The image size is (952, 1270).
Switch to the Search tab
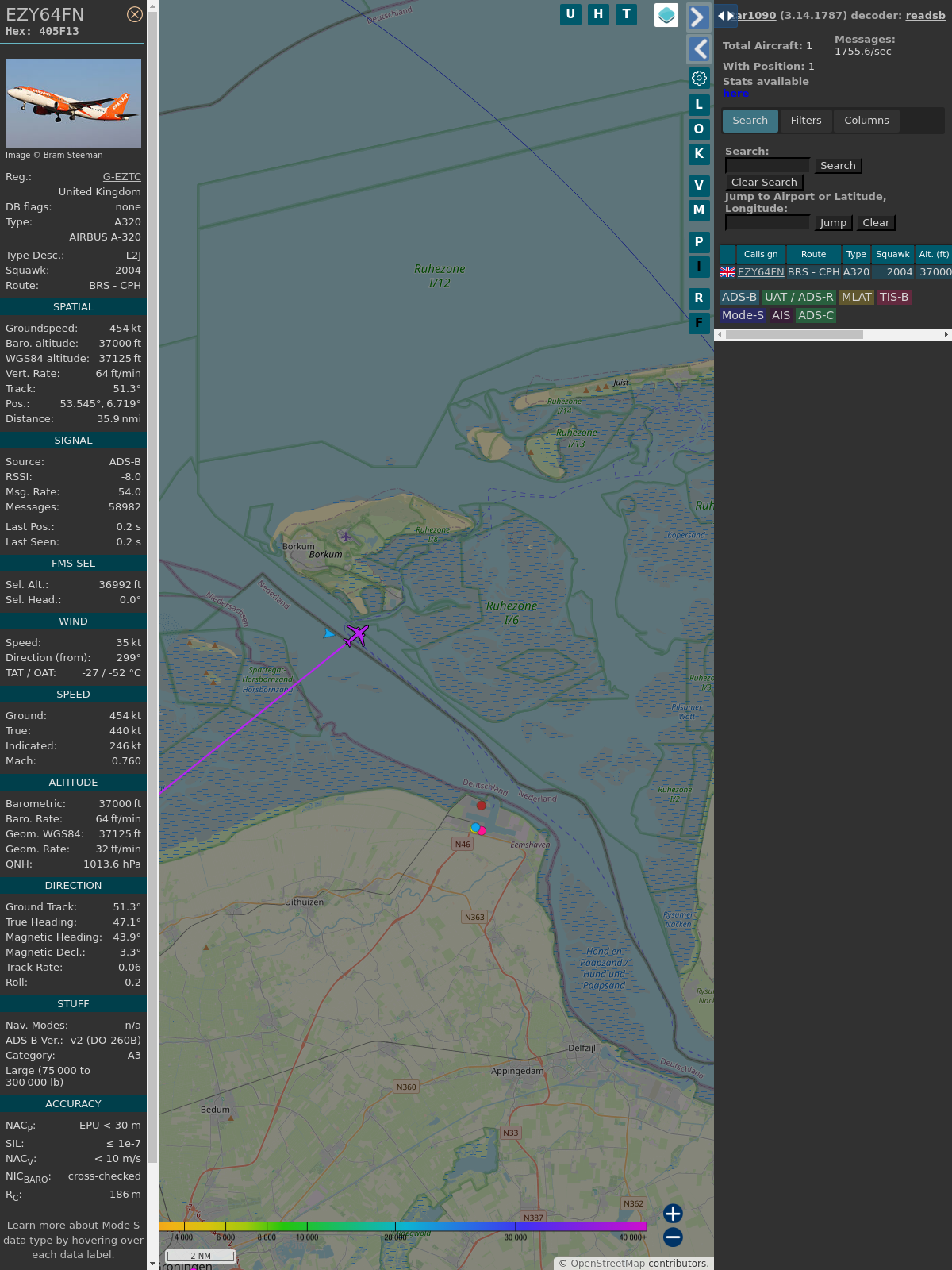tap(750, 121)
